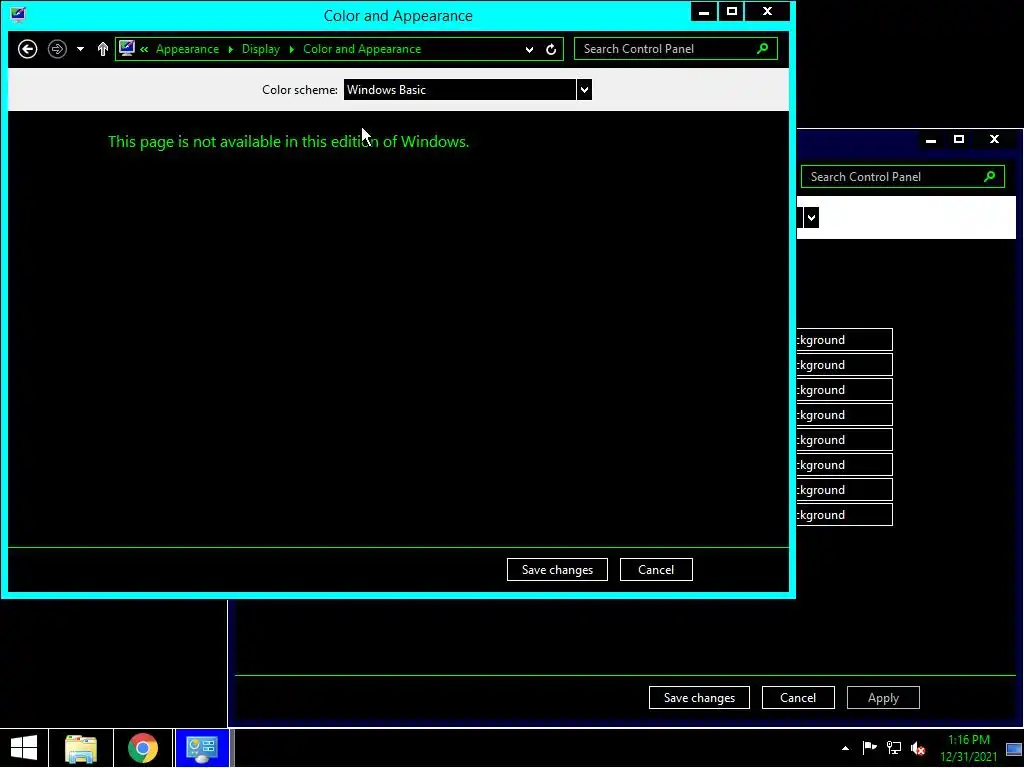
Task: Maximize the Color and Appearance window
Action: point(732,12)
